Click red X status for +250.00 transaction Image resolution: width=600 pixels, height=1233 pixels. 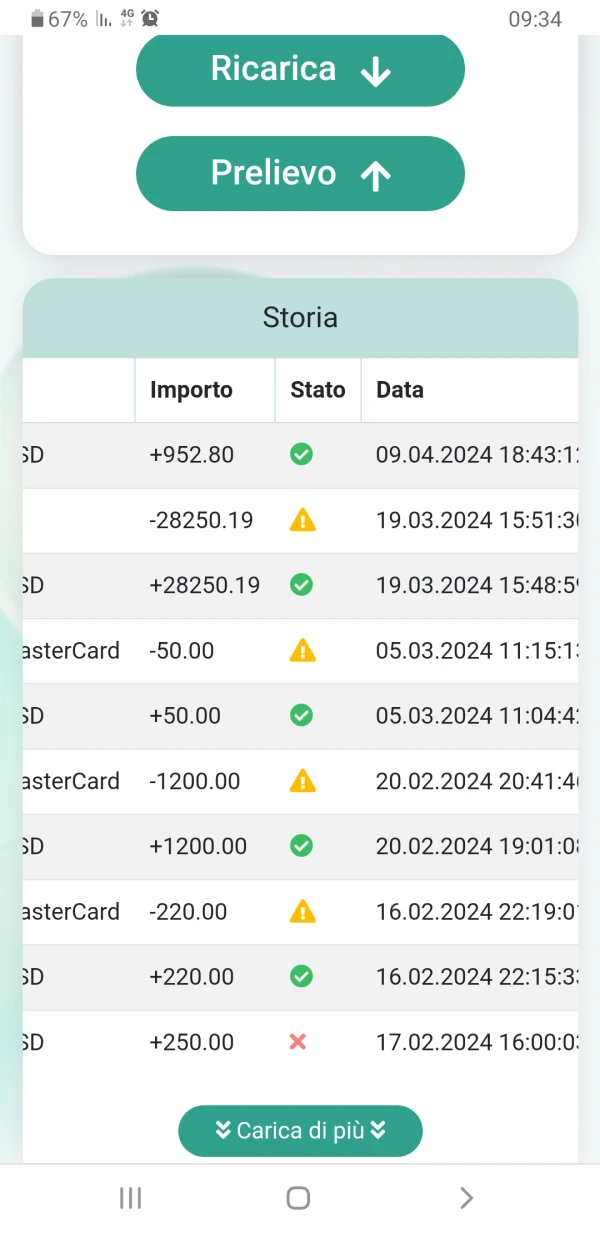click(298, 1042)
